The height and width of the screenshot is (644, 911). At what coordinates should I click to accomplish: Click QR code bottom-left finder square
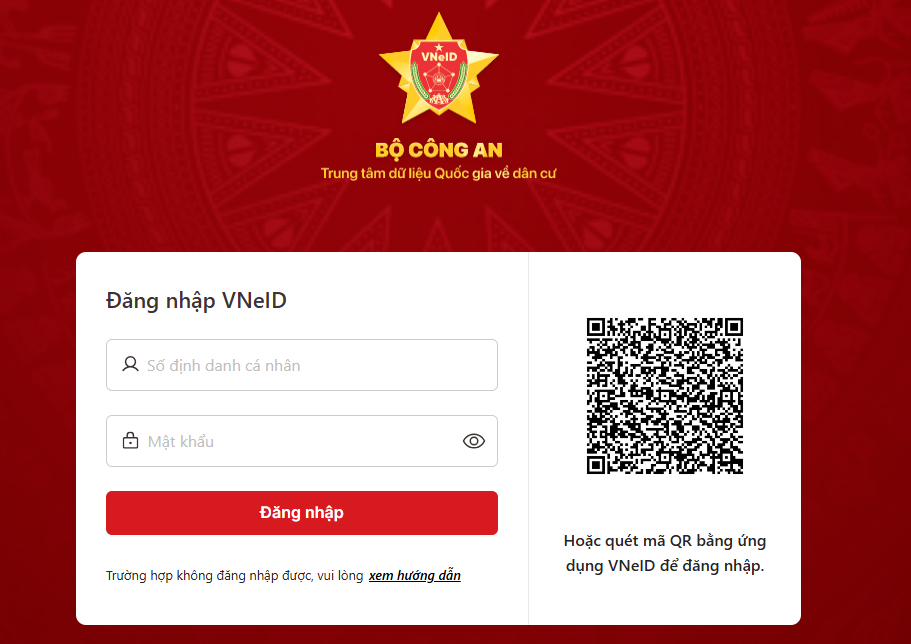point(596,465)
